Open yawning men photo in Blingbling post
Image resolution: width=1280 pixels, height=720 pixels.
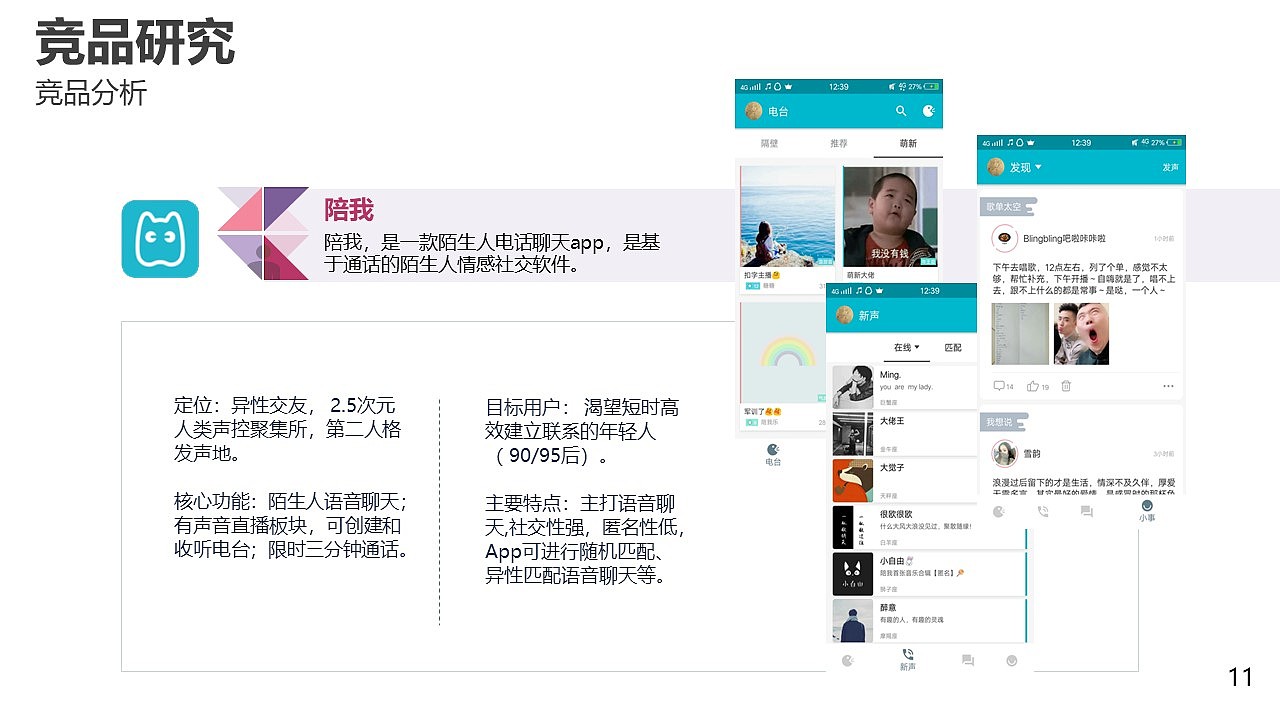coord(1081,334)
